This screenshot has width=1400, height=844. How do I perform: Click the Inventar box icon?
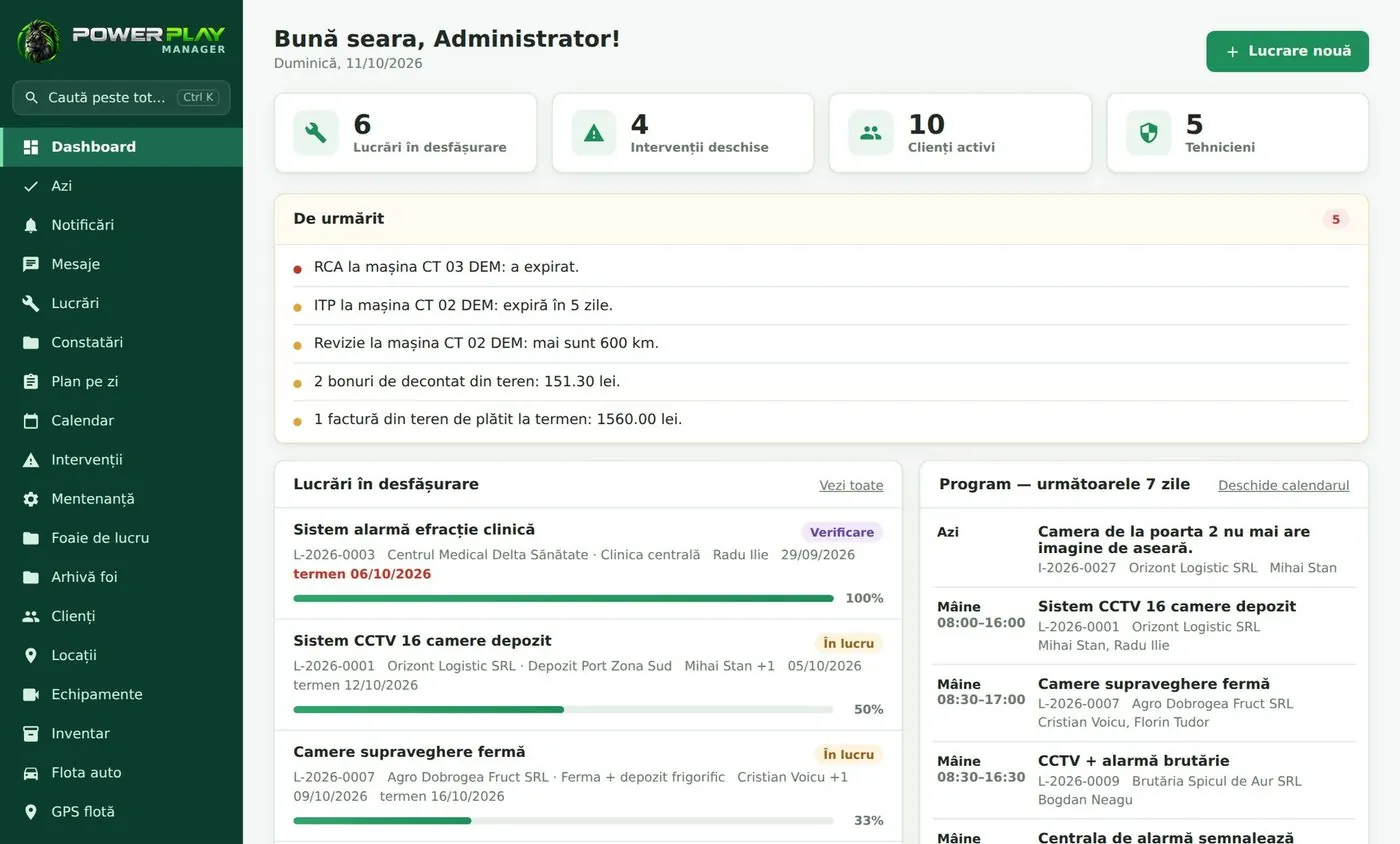click(31, 733)
